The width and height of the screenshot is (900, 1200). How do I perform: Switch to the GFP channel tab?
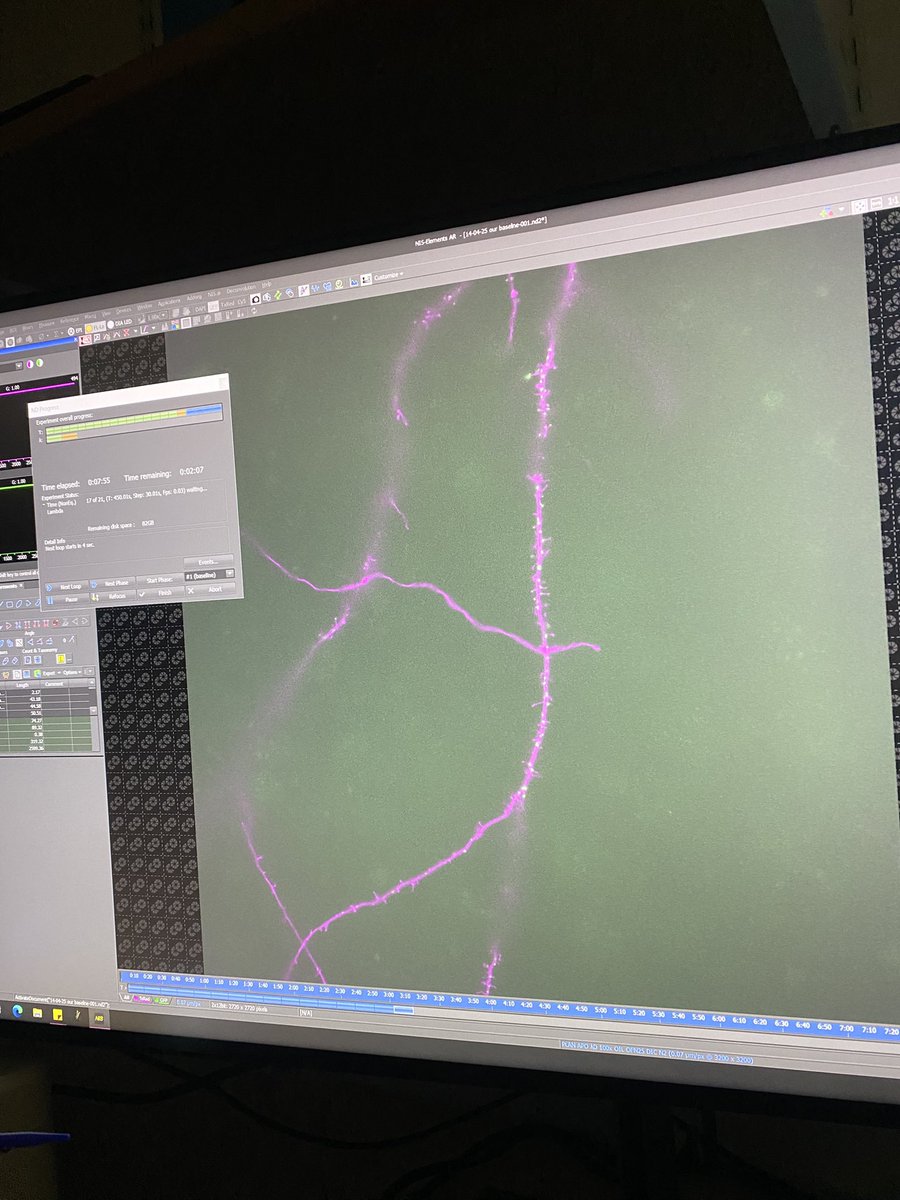coord(161,1000)
